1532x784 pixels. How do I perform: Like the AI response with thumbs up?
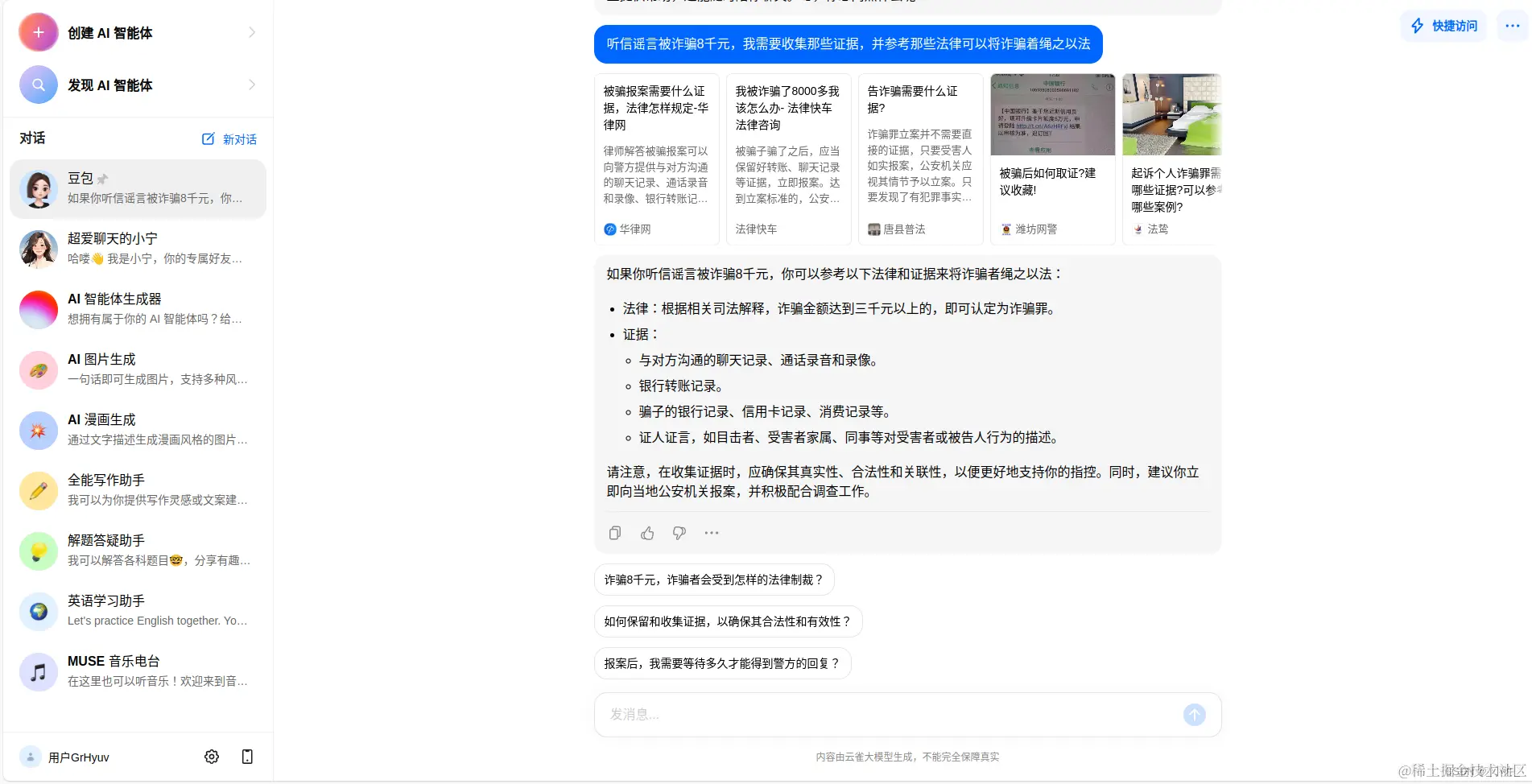tap(646, 532)
